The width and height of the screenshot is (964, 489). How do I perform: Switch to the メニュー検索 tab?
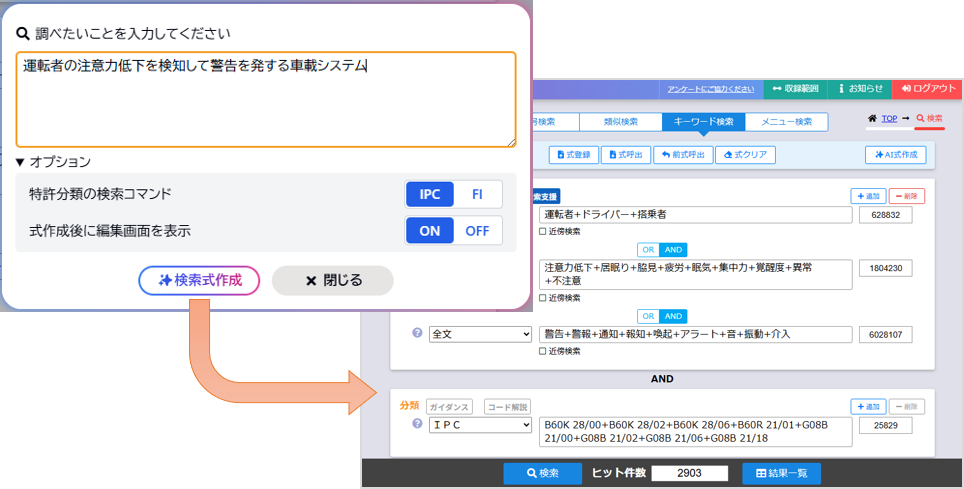pos(786,122)
